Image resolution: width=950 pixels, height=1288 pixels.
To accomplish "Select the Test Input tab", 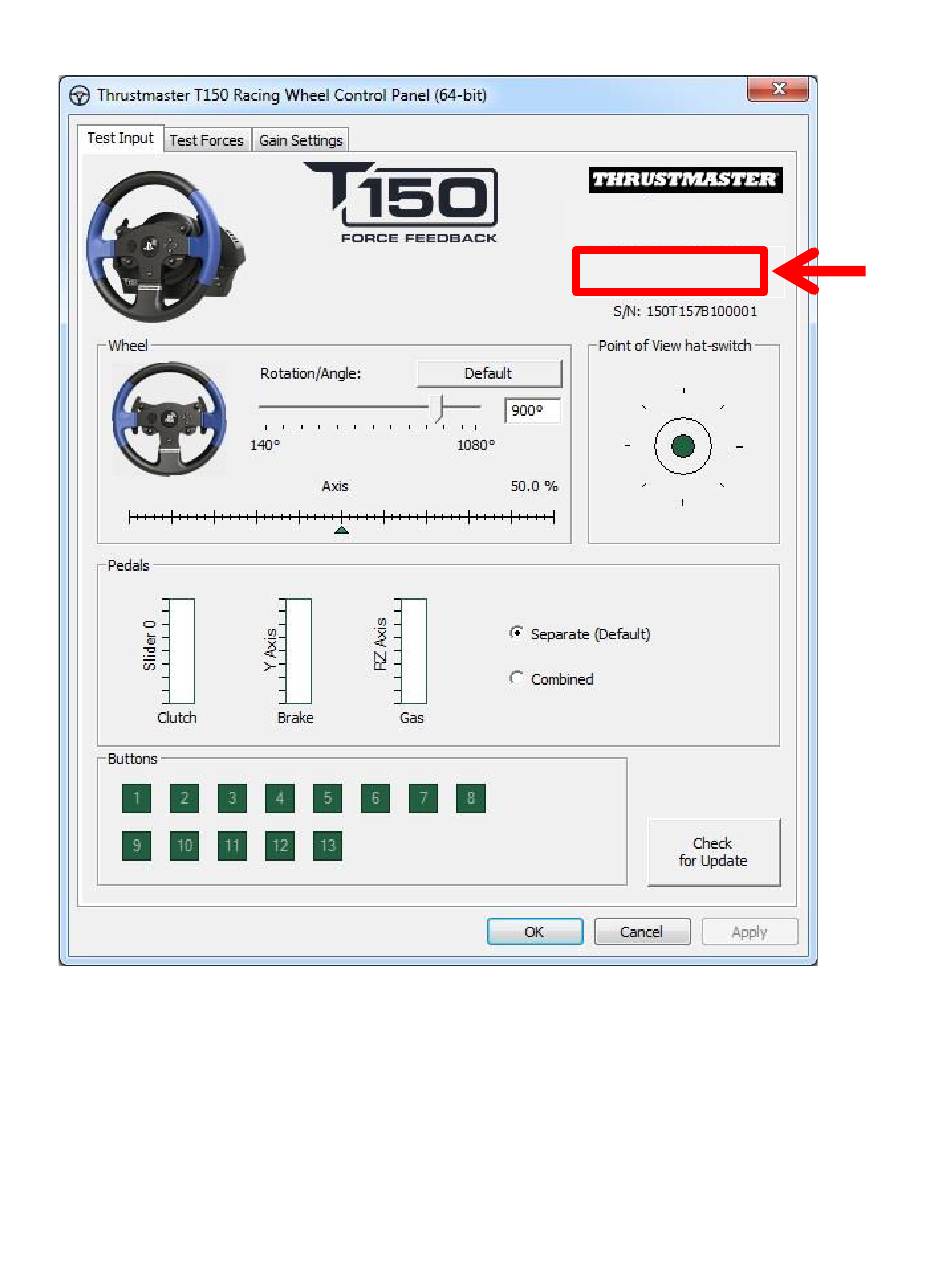I will pos(120,138).
